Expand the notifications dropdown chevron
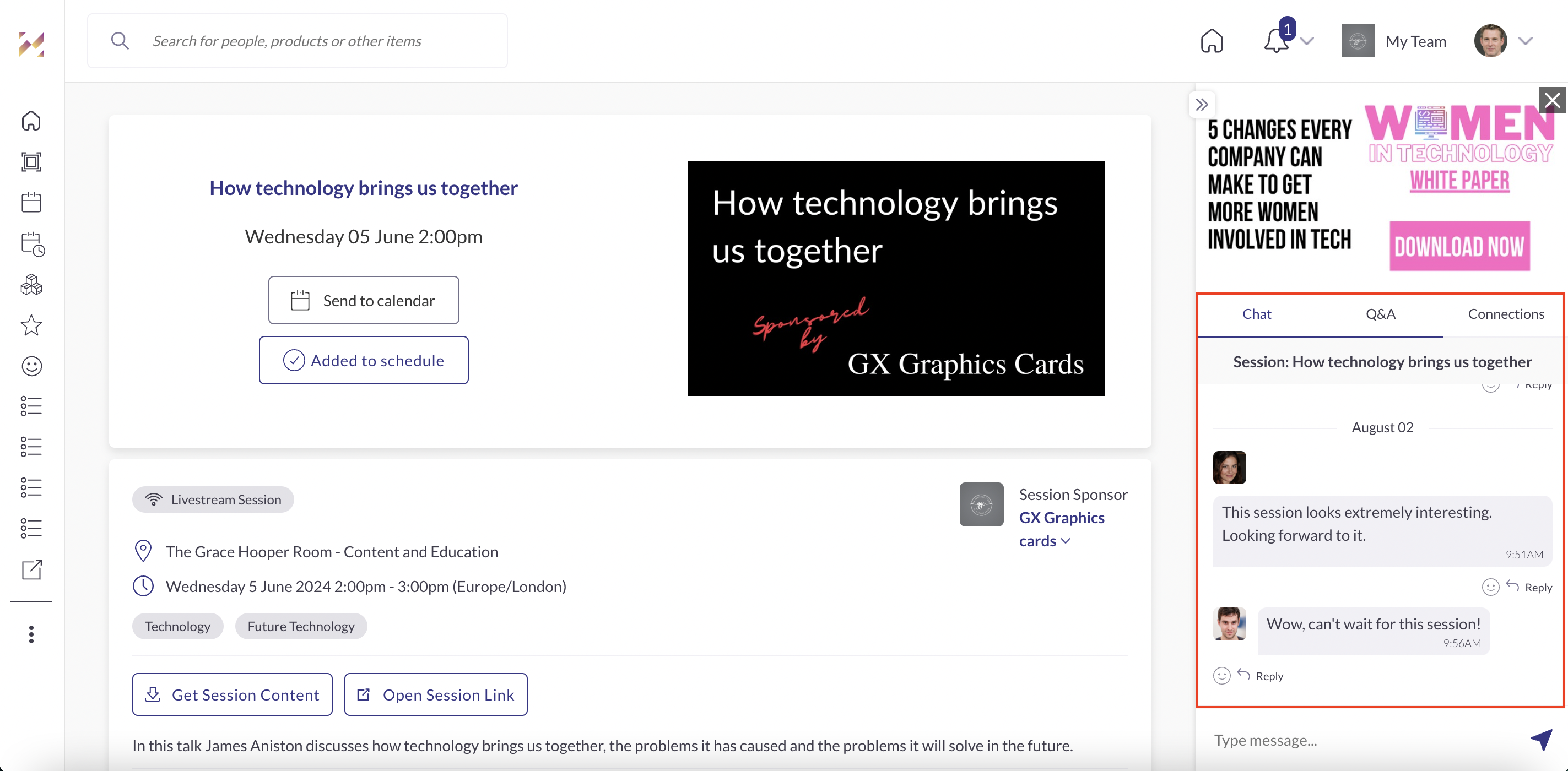1568x771 pixels. click(x=1306, y=41)
